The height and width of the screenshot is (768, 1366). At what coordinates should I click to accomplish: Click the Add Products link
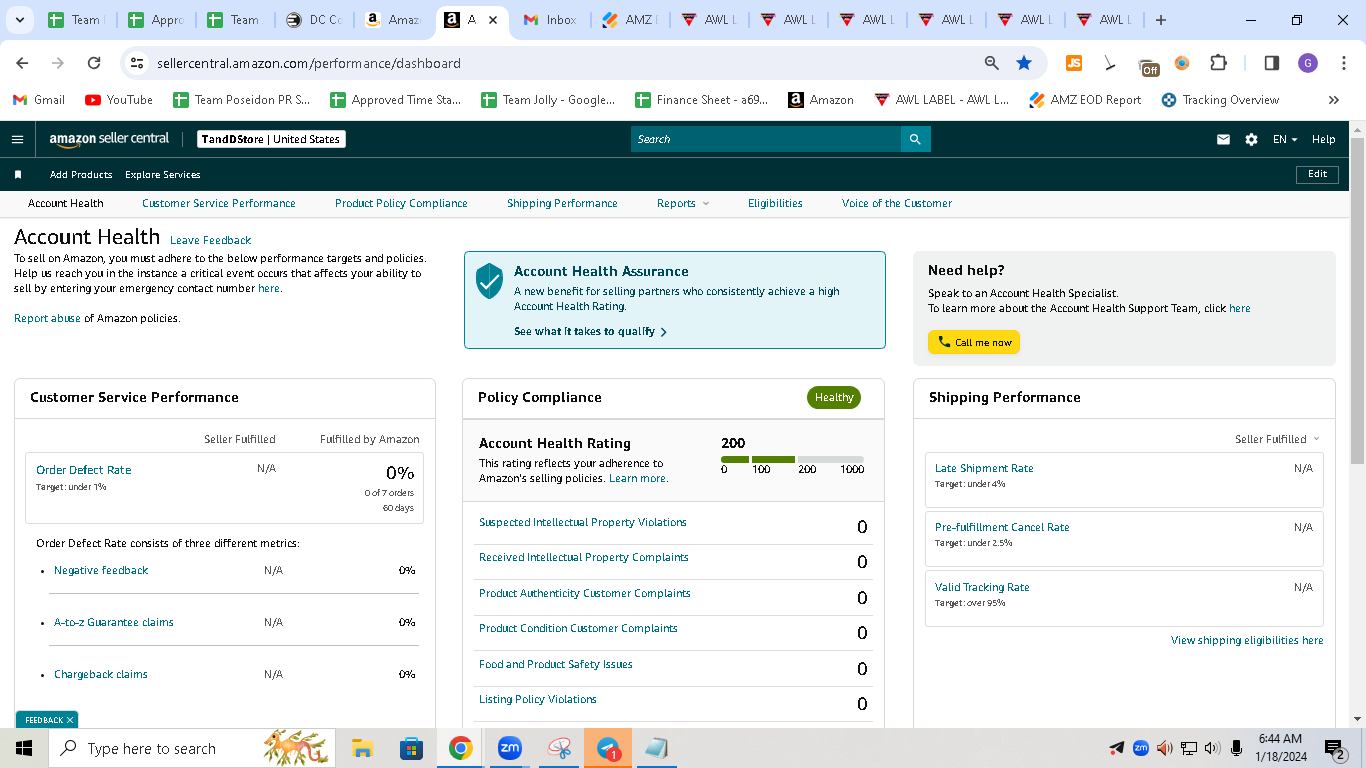click(81, 175)
